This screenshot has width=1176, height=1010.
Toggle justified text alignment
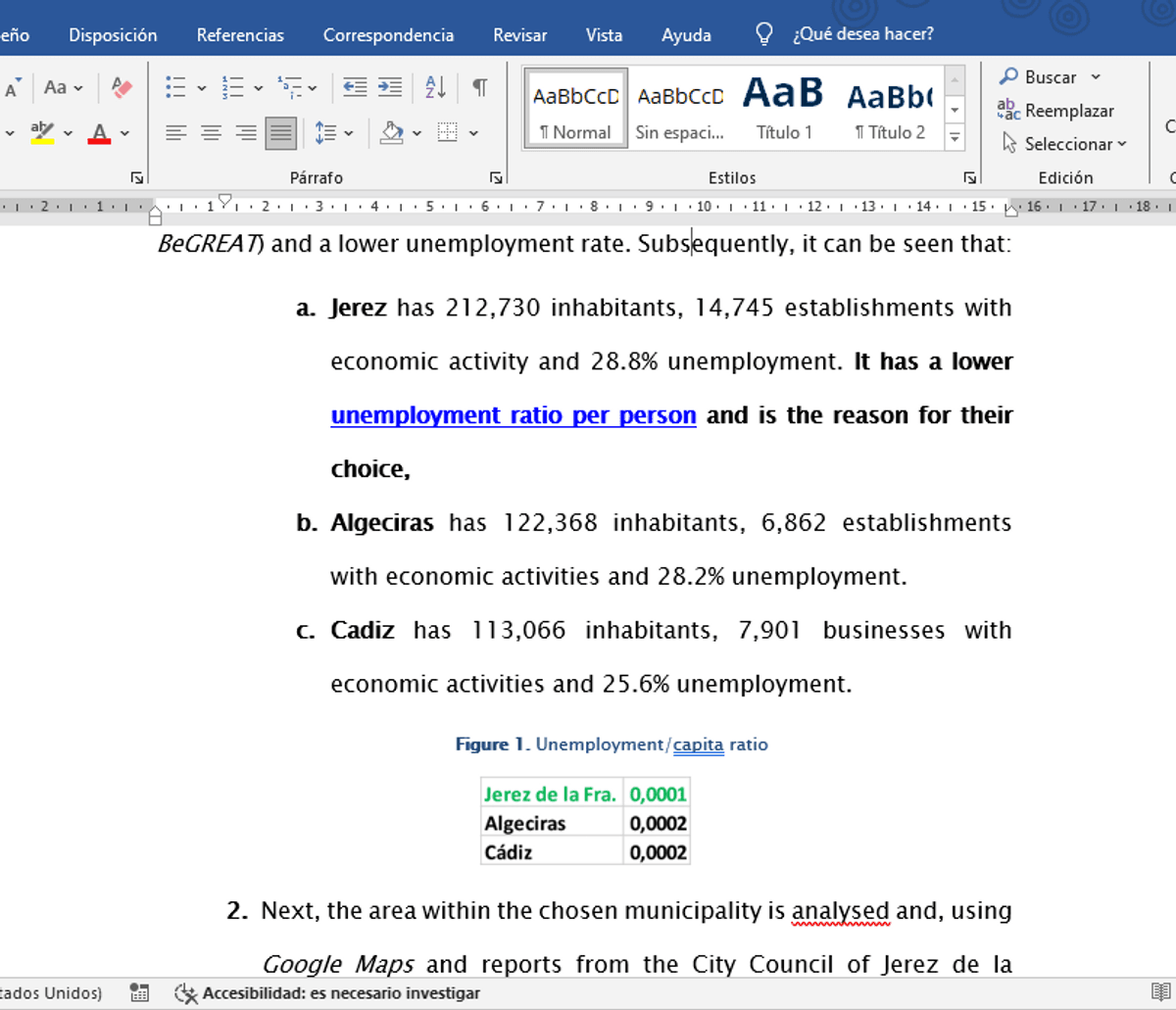click(281, 132)
